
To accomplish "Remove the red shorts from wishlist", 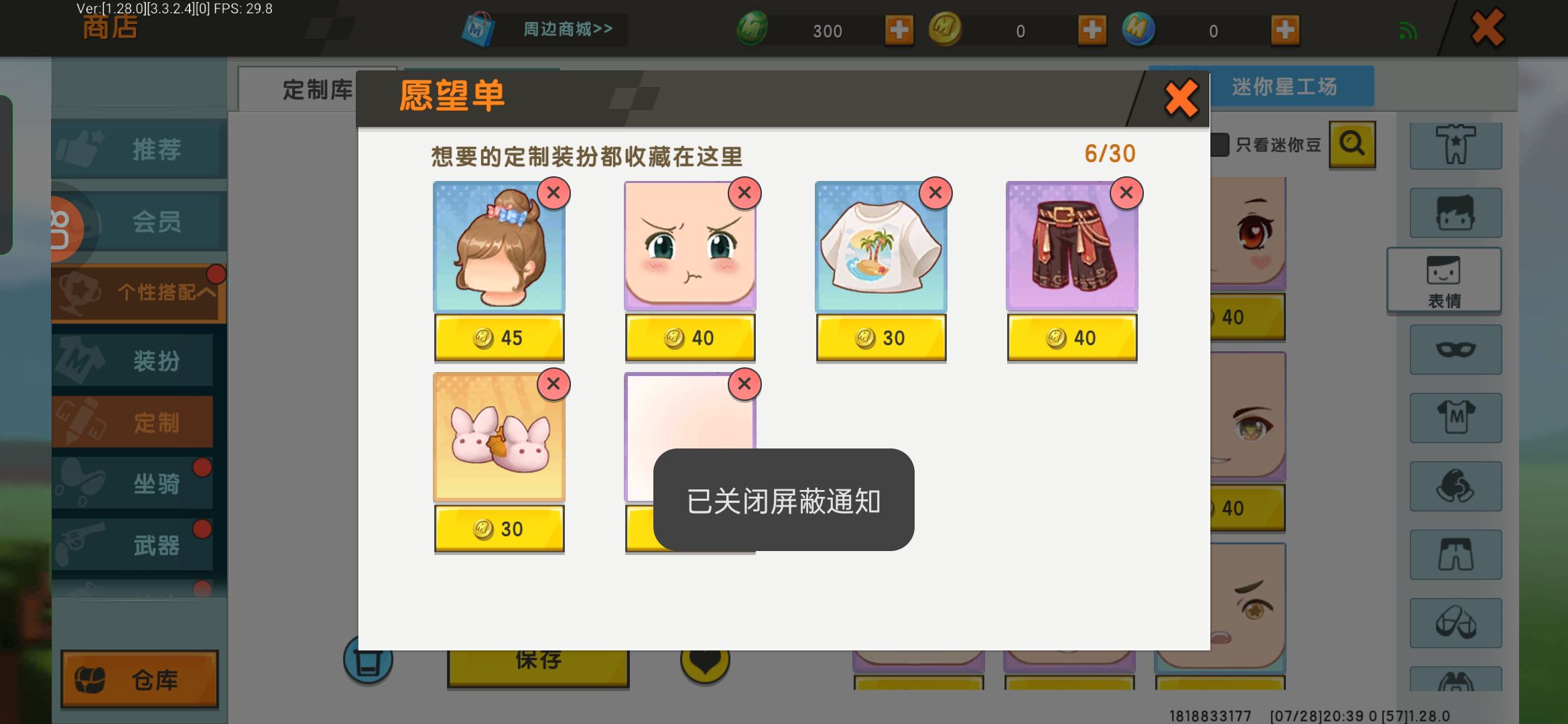I will tap(1126, 194).
